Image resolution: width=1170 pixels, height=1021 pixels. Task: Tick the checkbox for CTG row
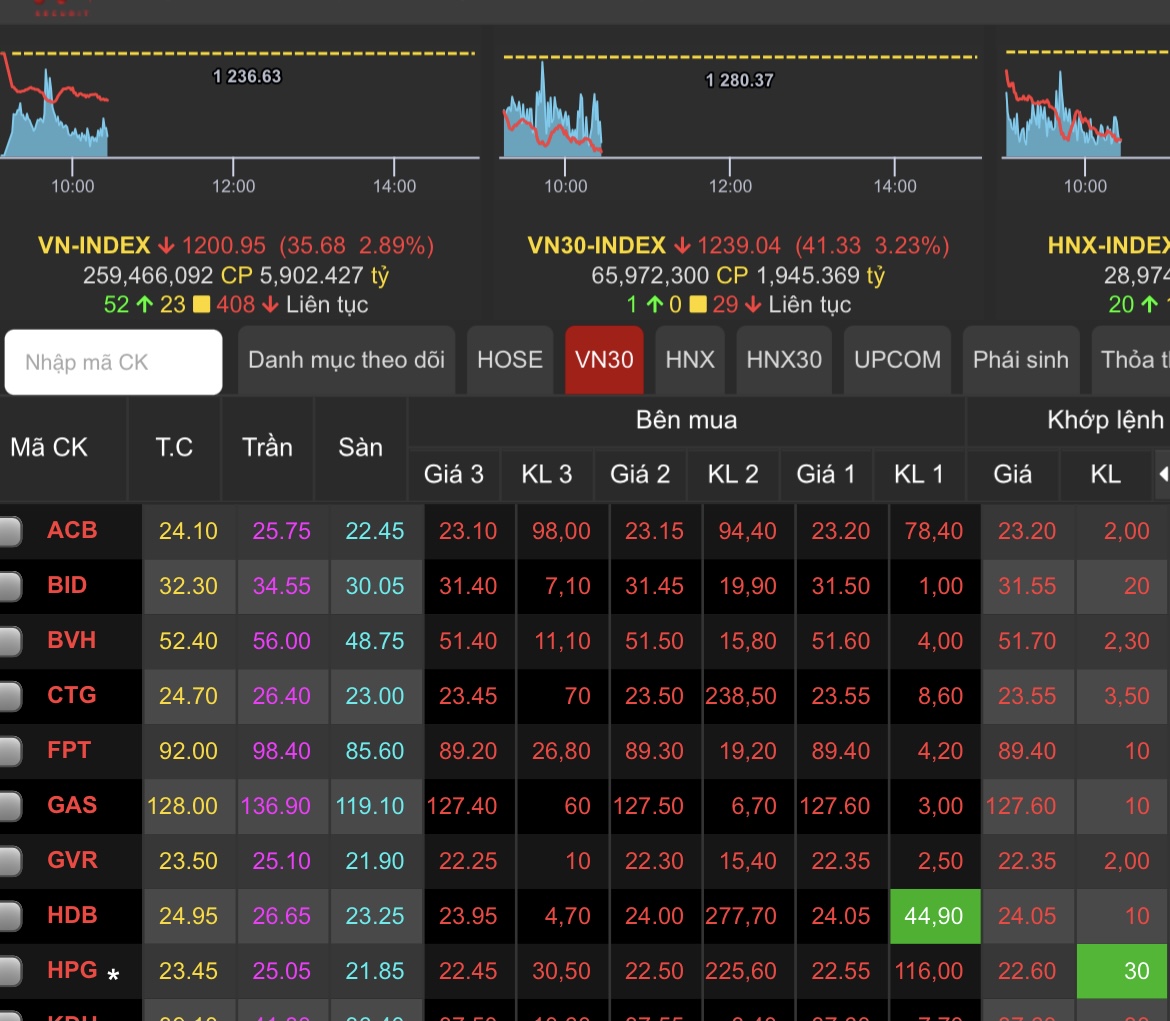coord(10,696)
